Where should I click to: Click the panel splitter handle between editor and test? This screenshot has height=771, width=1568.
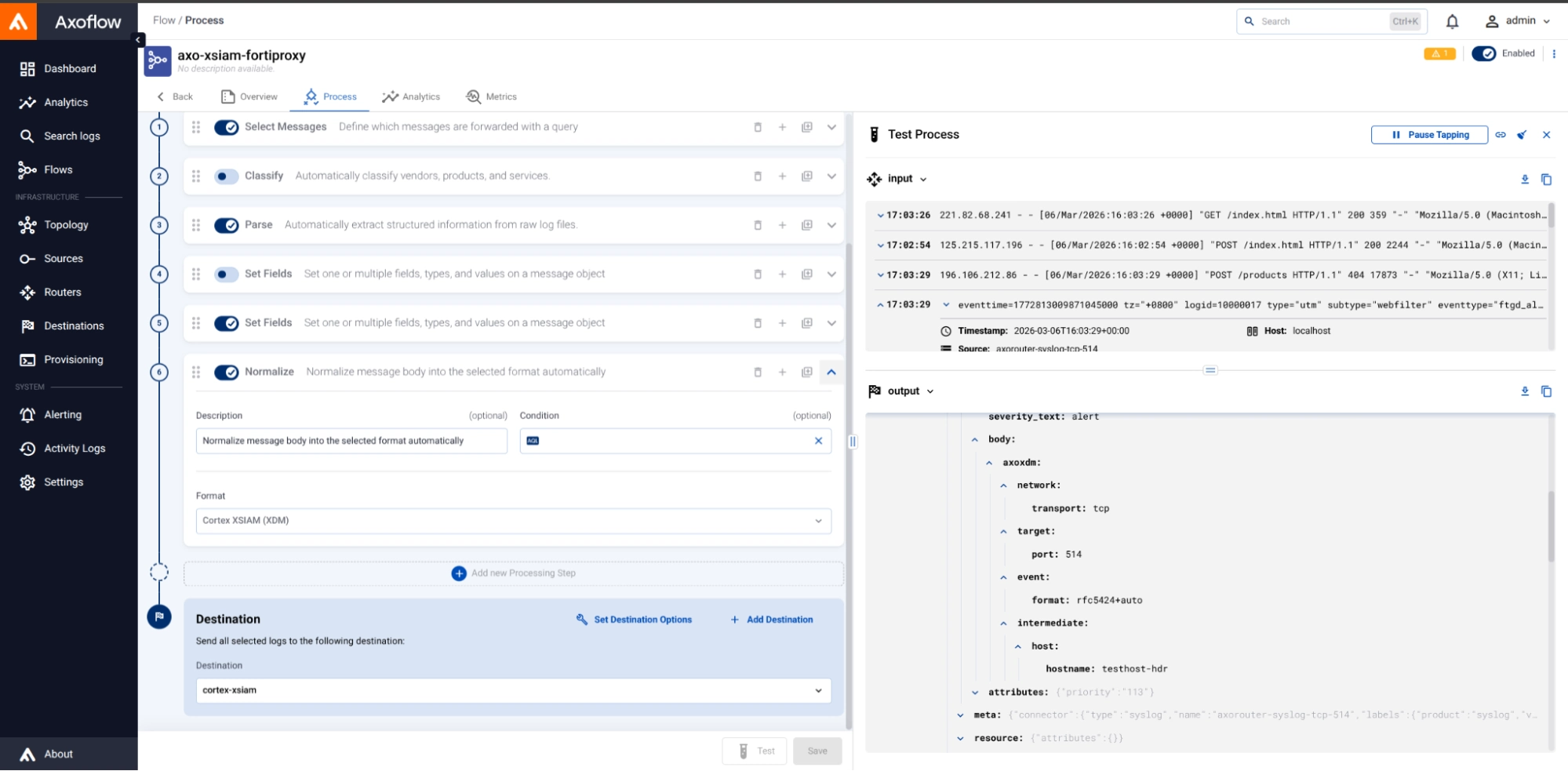click(x=853, y=442)
